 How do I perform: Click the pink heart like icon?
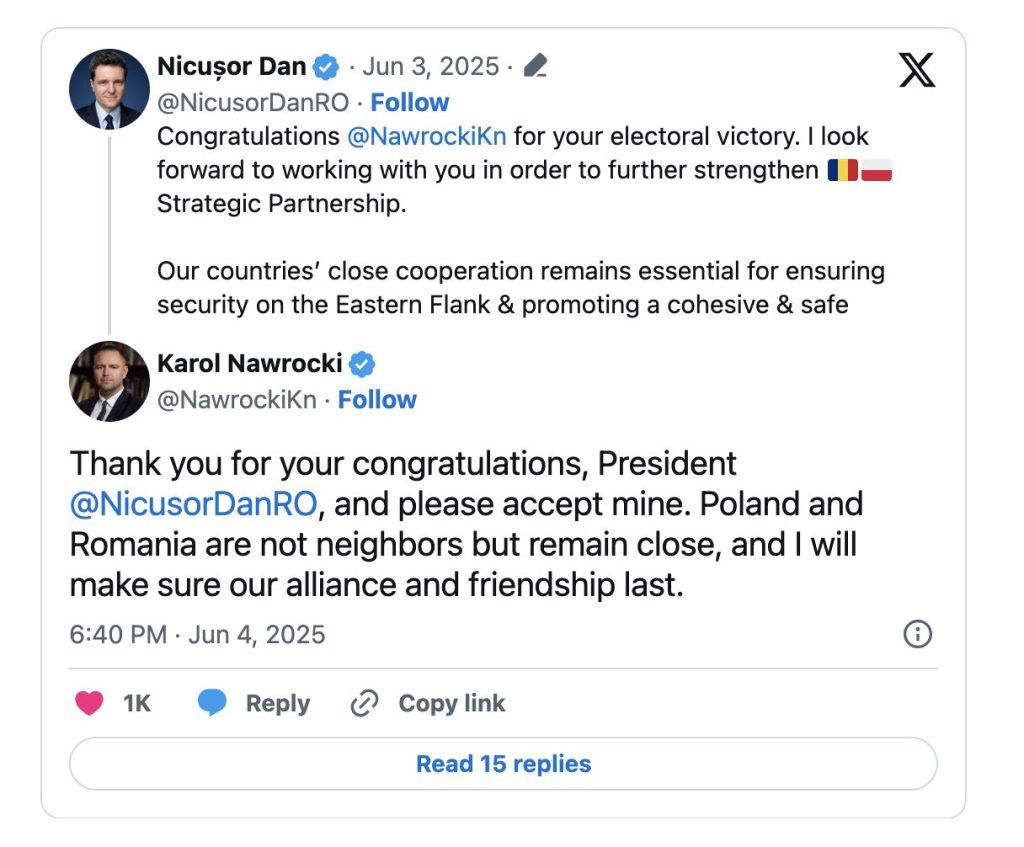pyautogui.click(x=89, y=703)
